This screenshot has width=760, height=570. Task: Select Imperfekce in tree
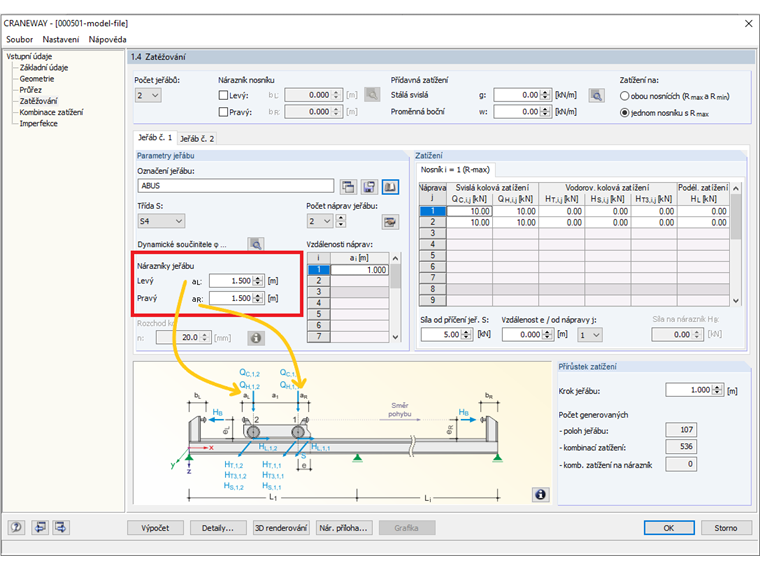39,124
